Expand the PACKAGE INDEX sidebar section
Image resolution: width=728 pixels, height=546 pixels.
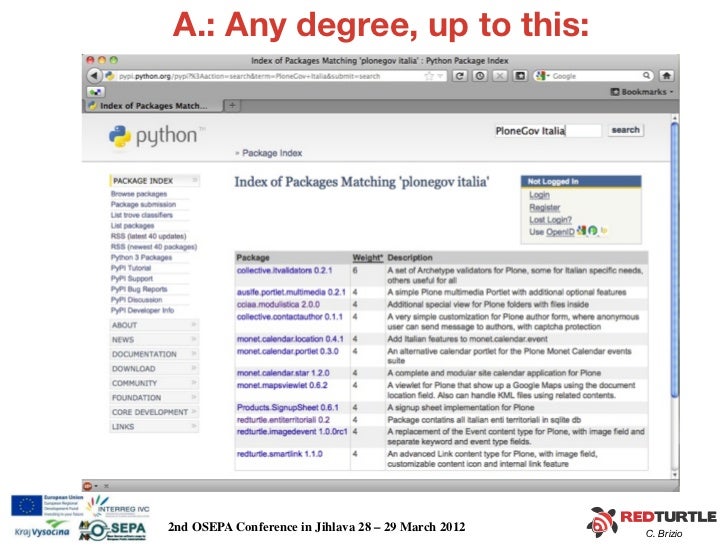155,181
